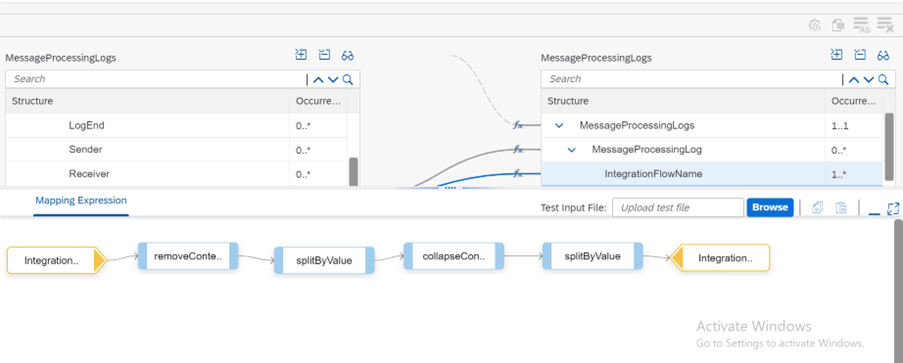Click the top toolbar settings gear icon
Screen dimensions: 903x363
pos(814,25)
